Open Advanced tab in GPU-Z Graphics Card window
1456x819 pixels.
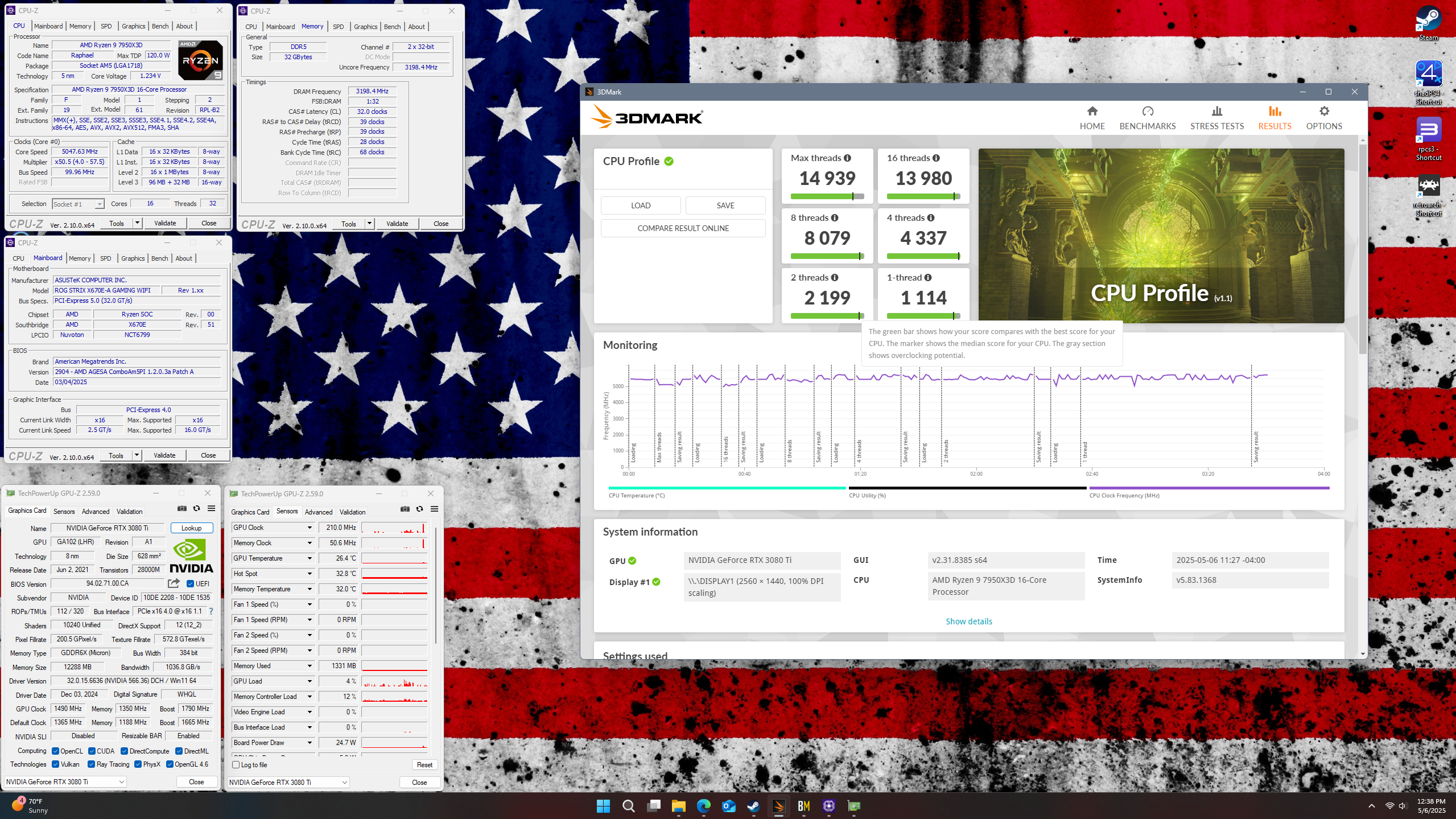tap(95, 512)
